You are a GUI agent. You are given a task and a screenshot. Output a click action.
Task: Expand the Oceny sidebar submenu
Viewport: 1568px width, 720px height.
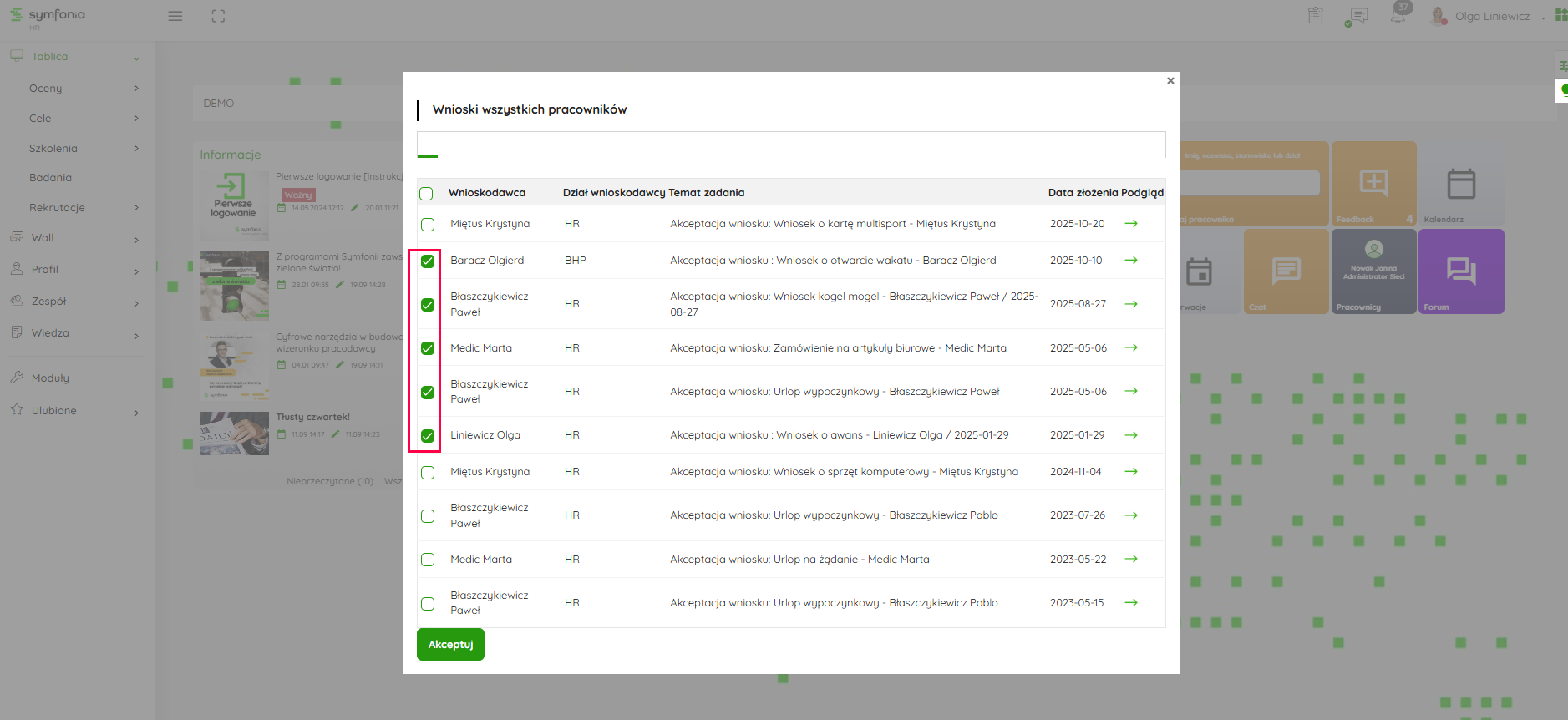136,89
